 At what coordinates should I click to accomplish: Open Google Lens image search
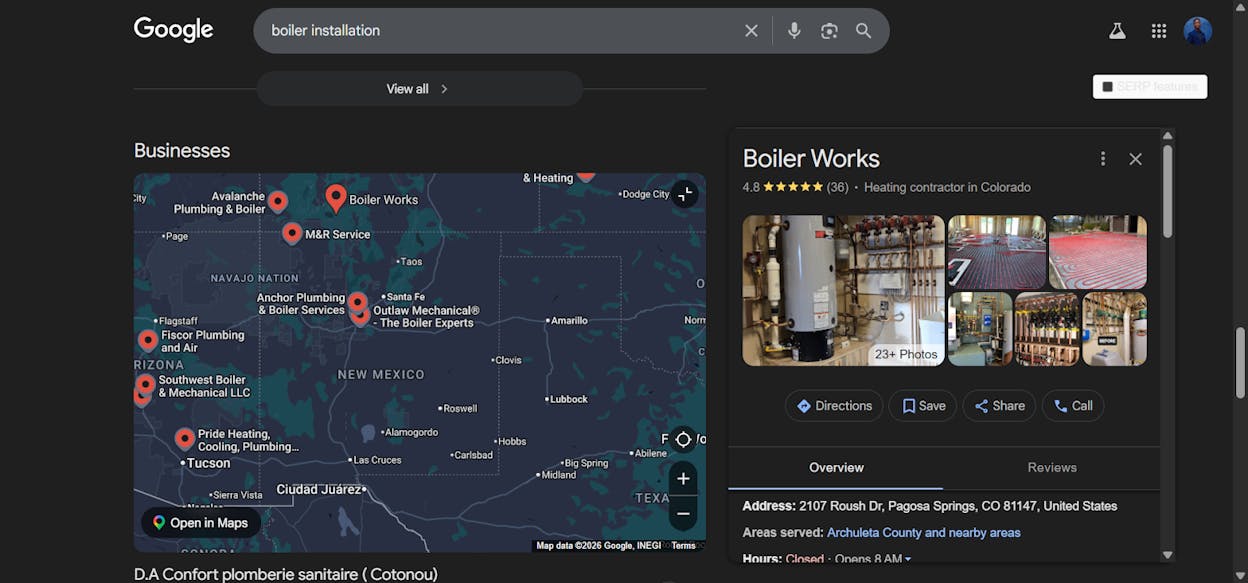point(829,31)
